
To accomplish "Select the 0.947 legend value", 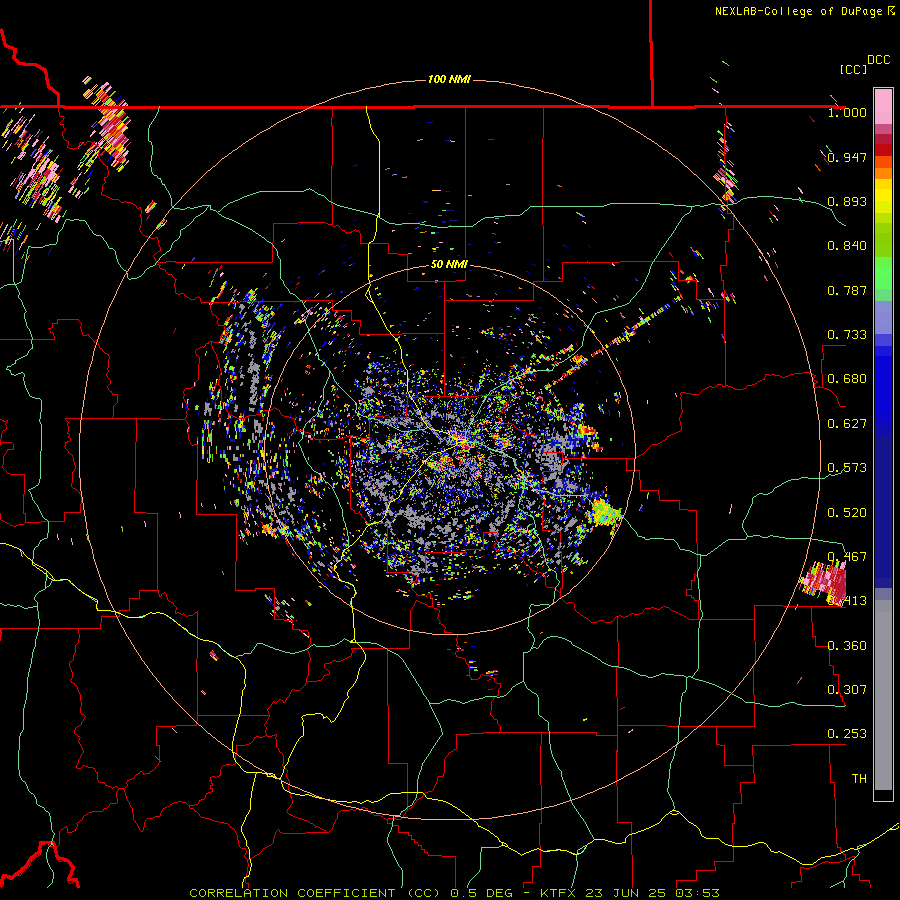I will (847, 157).
